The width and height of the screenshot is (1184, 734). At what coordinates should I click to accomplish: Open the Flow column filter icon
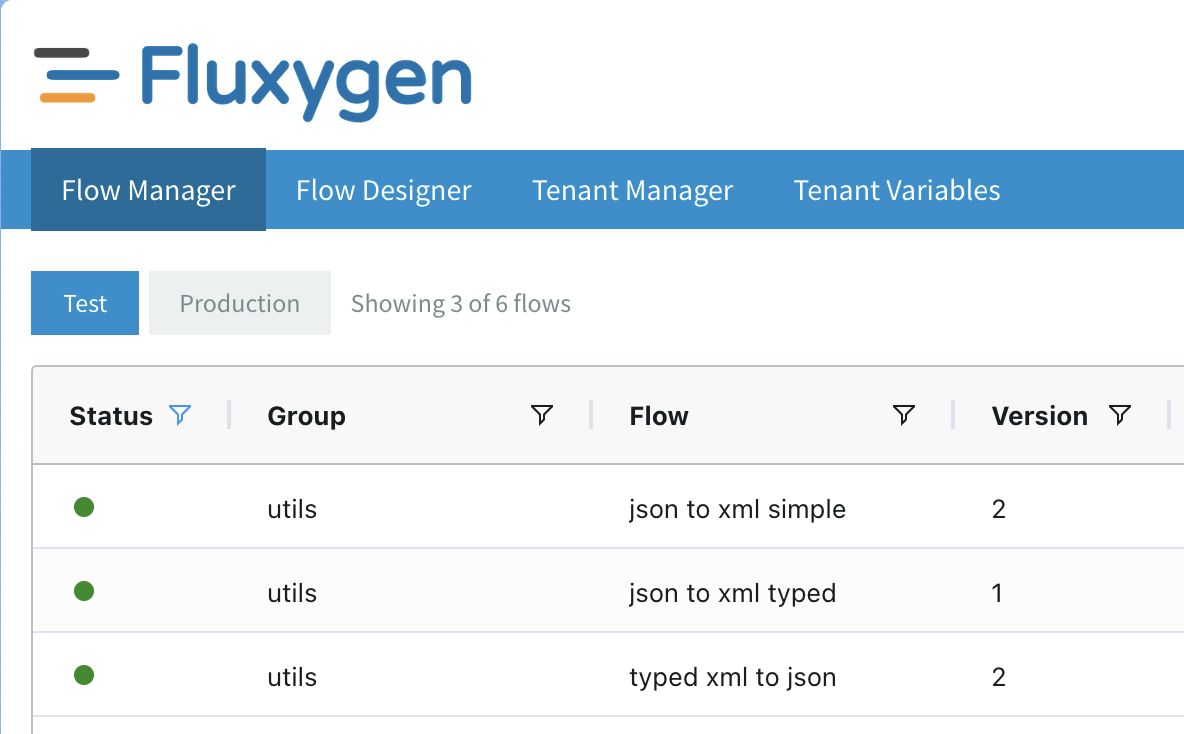click(x=903, y=415)
